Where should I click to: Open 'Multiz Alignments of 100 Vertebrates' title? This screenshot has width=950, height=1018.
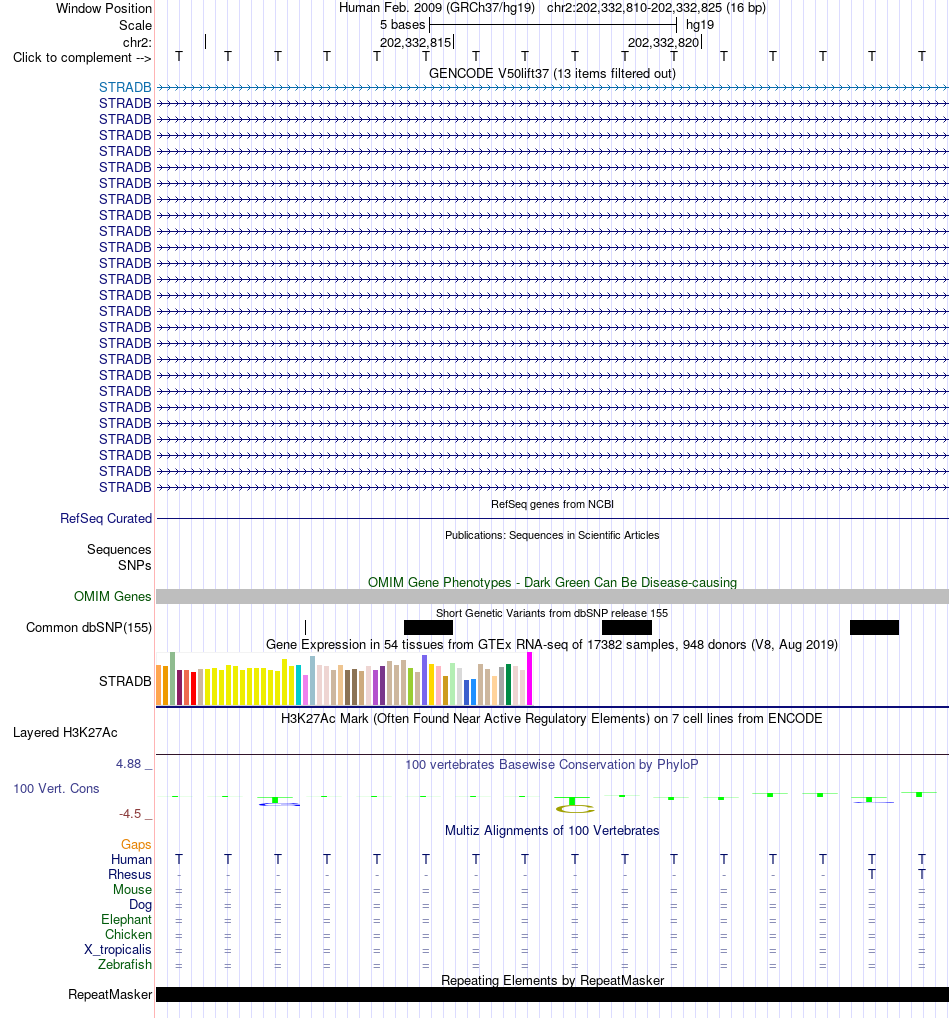coord(552,830)
